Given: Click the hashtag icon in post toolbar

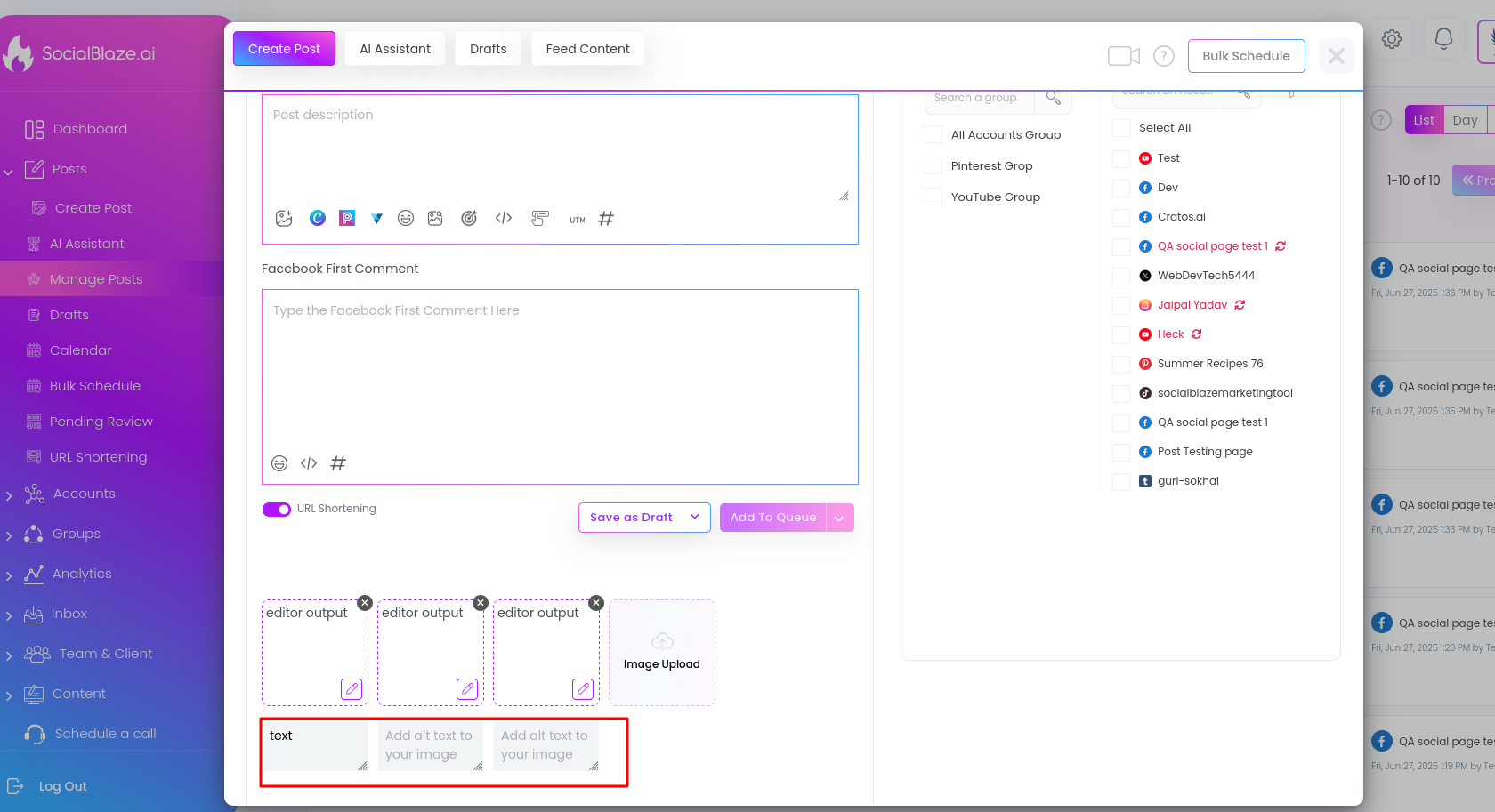Looking at the screenshot, I should [606, 218].
